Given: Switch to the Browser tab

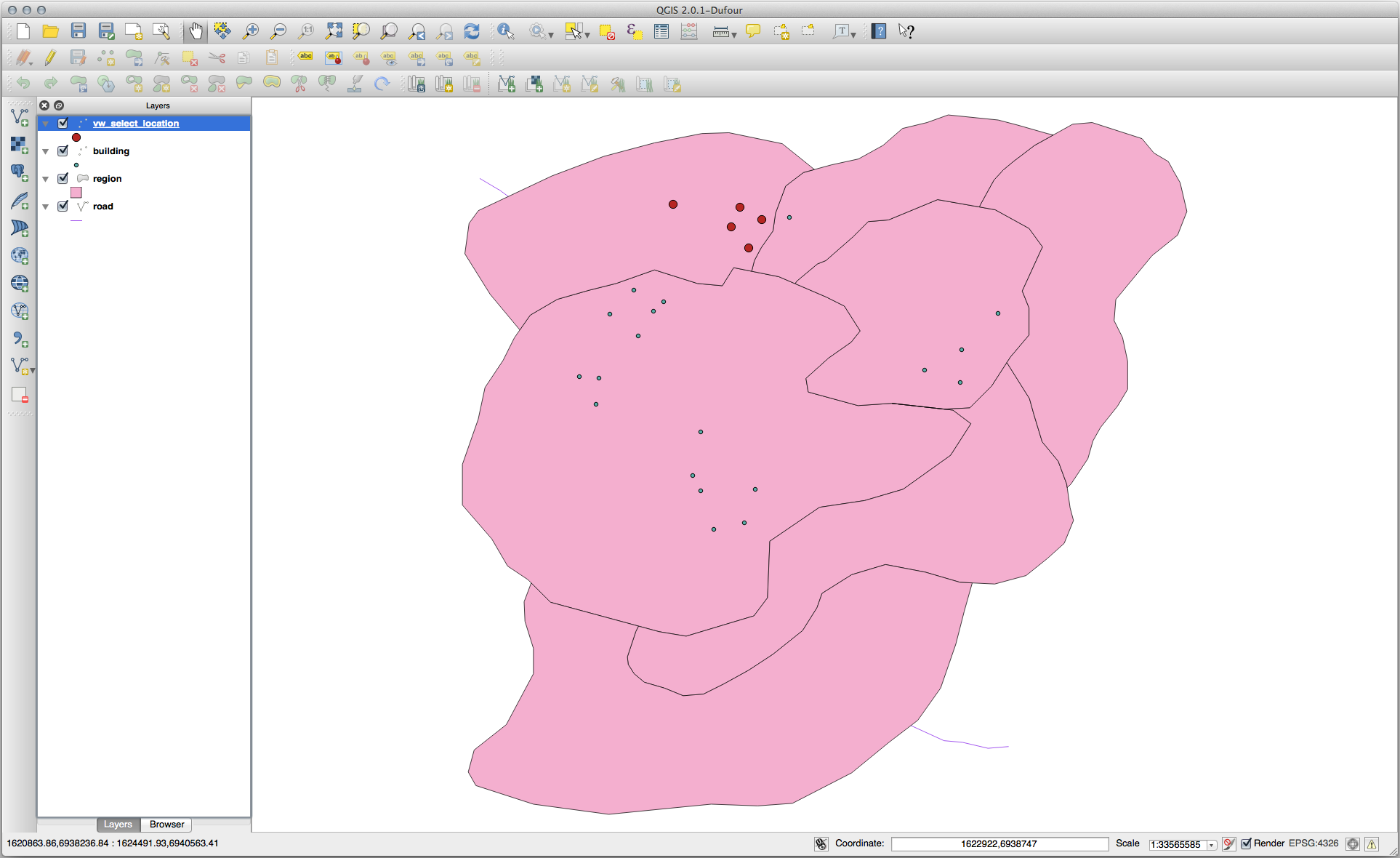Looking at the screenshot, I should click(x=166, y=824).
